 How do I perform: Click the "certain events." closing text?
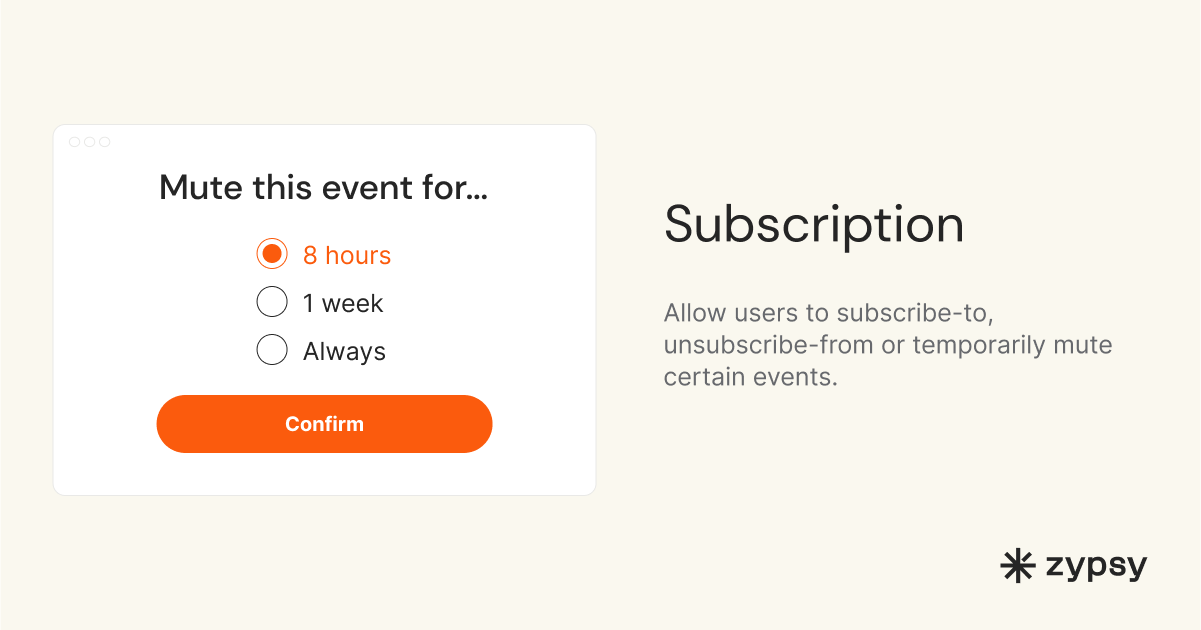750,379
